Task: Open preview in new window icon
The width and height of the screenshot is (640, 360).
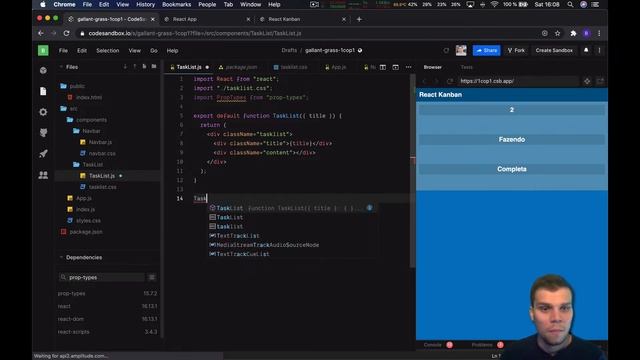Action: (600, 81)
